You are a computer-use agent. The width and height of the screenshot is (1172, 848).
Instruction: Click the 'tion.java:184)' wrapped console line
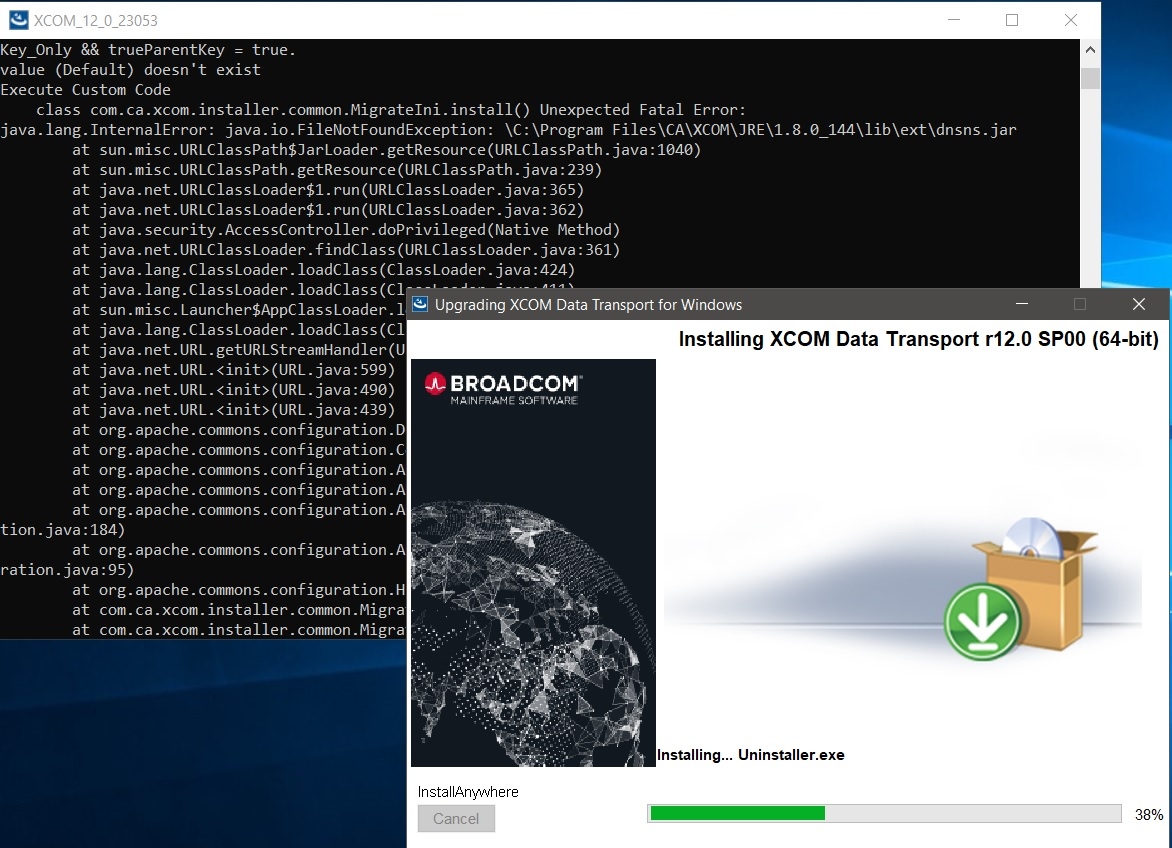coord(63,530)
